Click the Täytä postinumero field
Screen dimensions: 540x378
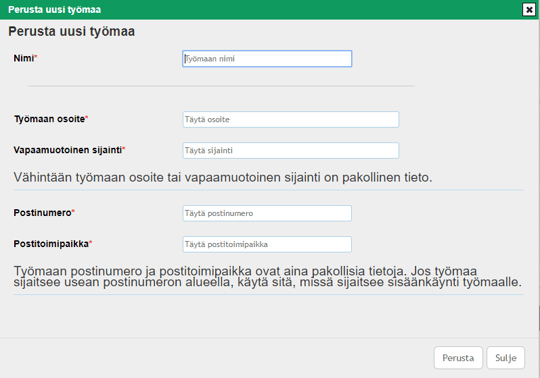(x=267, y=213)
